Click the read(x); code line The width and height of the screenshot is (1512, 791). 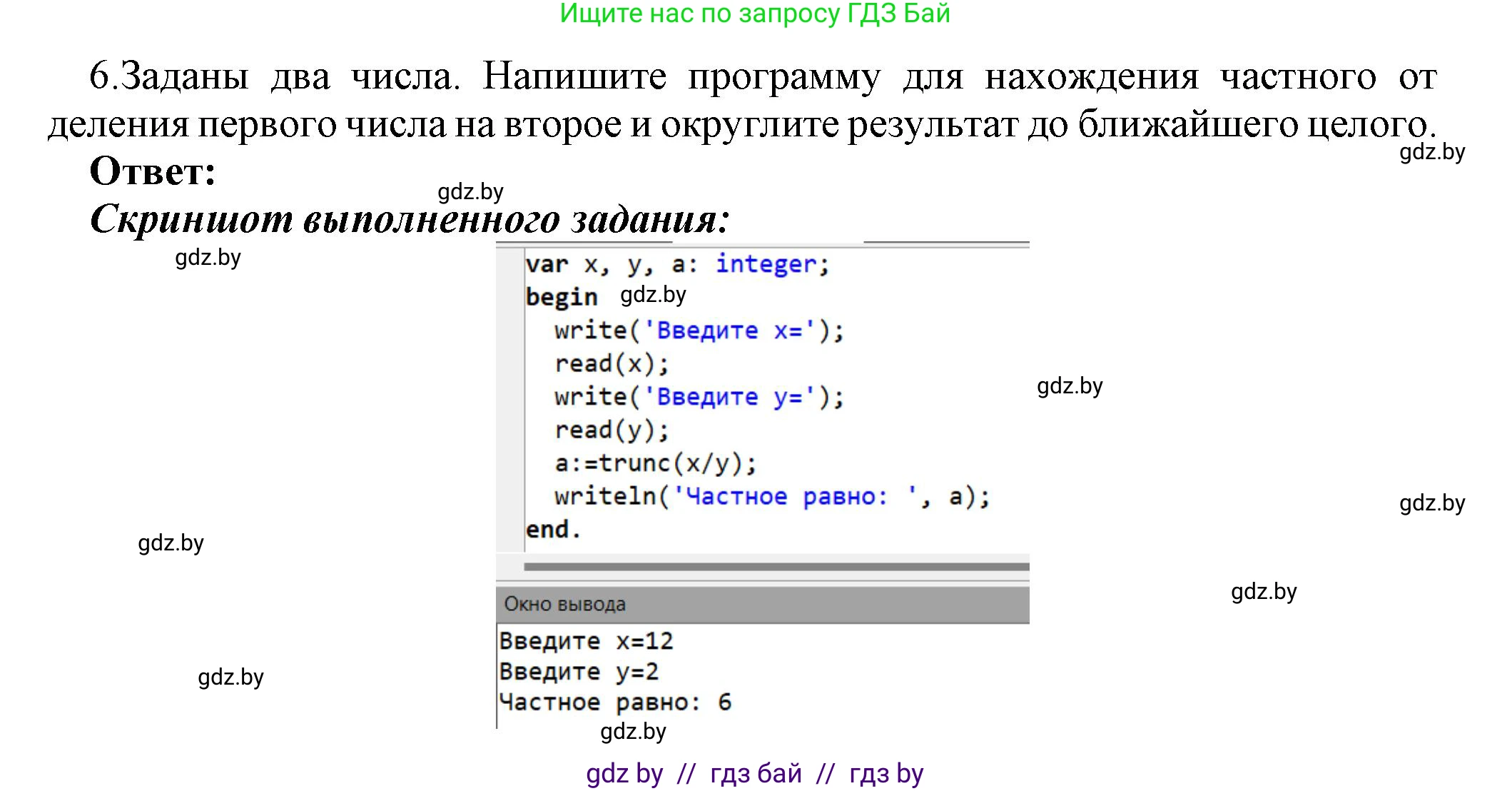[612, 364]
